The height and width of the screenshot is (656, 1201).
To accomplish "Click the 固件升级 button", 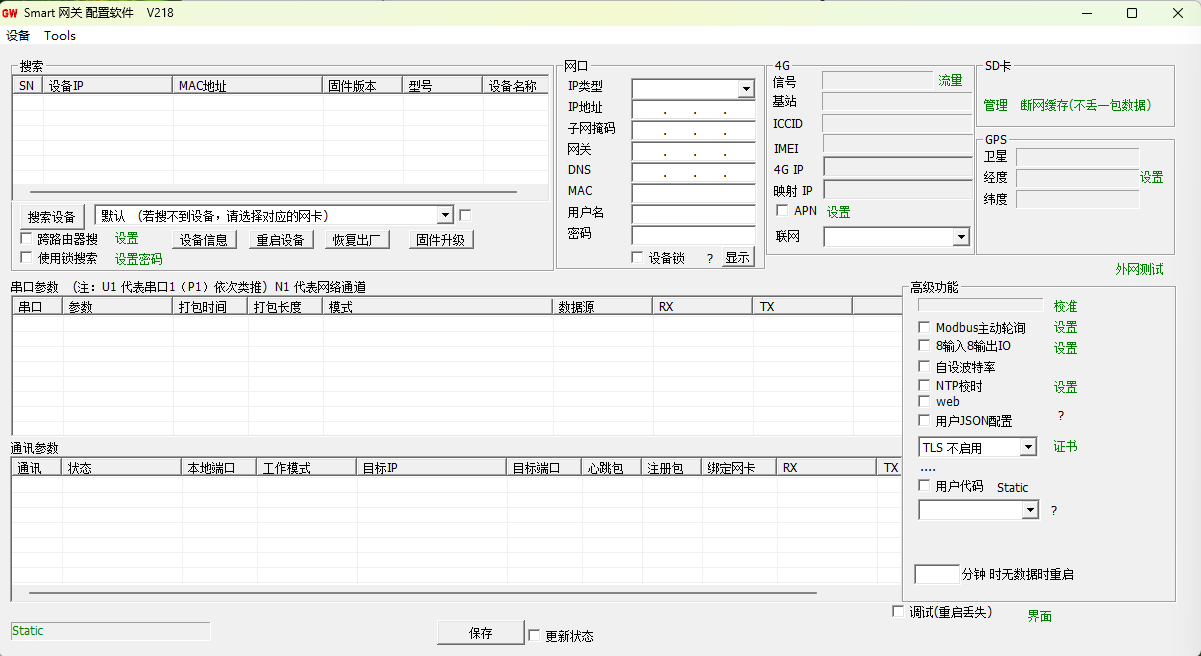I will [x=441, y=240].
